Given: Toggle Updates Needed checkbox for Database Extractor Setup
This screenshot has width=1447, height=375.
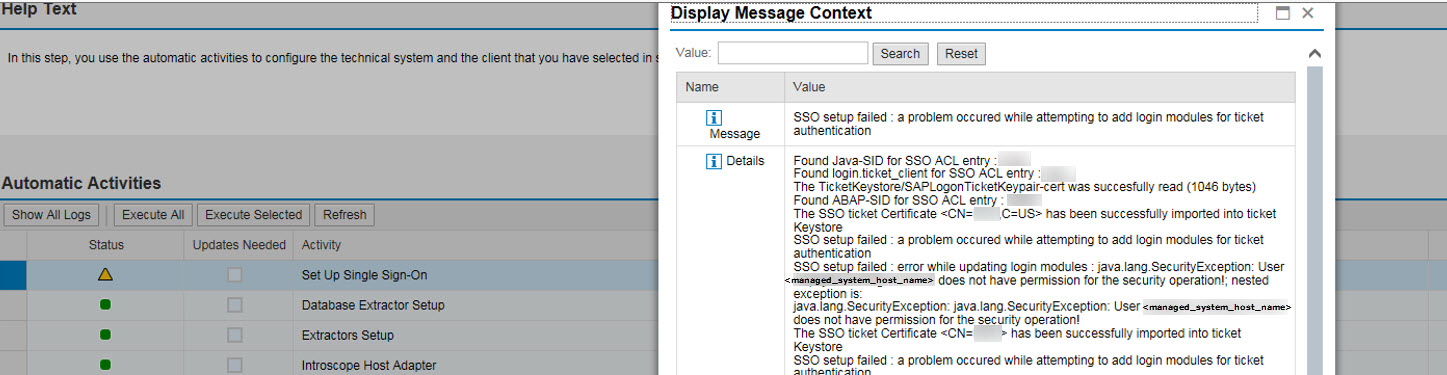Looking at the screenshot, I should point(234,305).
